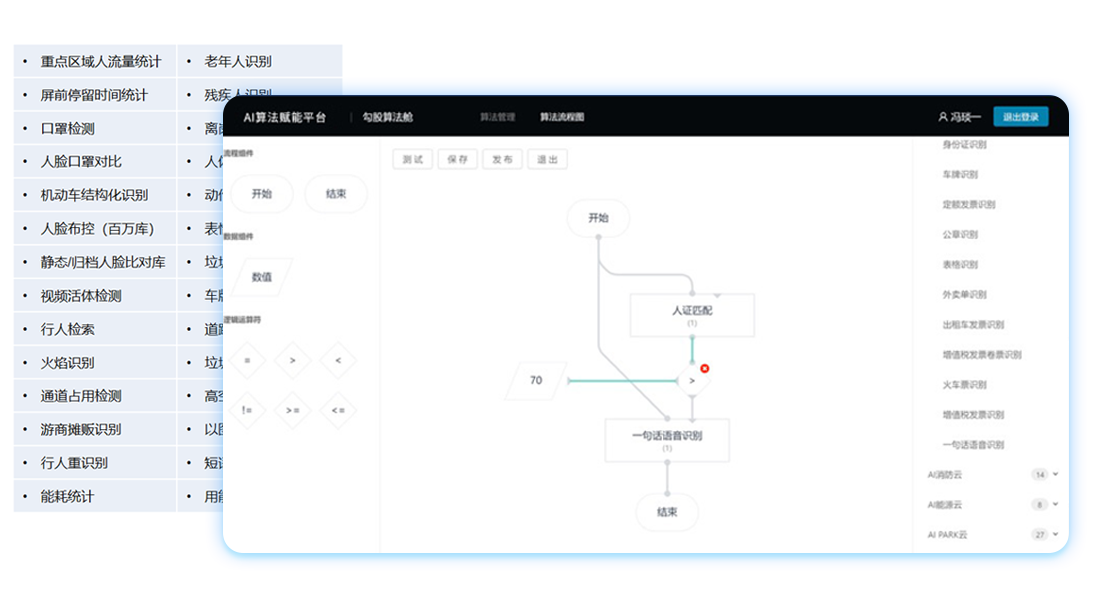This screenshot has width=1104, height=599.
Task: Pick the 数值 parallelogram data component
Action: [x=262, y=277]
